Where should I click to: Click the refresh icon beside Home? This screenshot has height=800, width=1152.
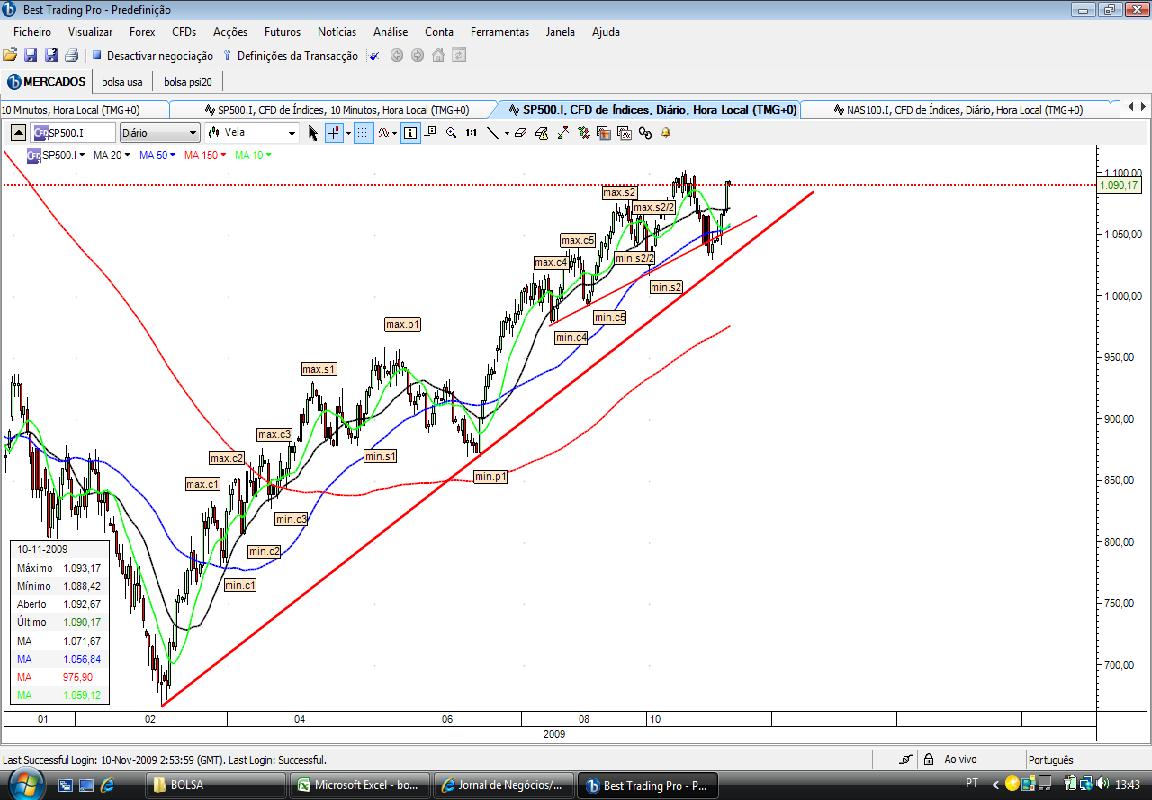pos(459,56)
